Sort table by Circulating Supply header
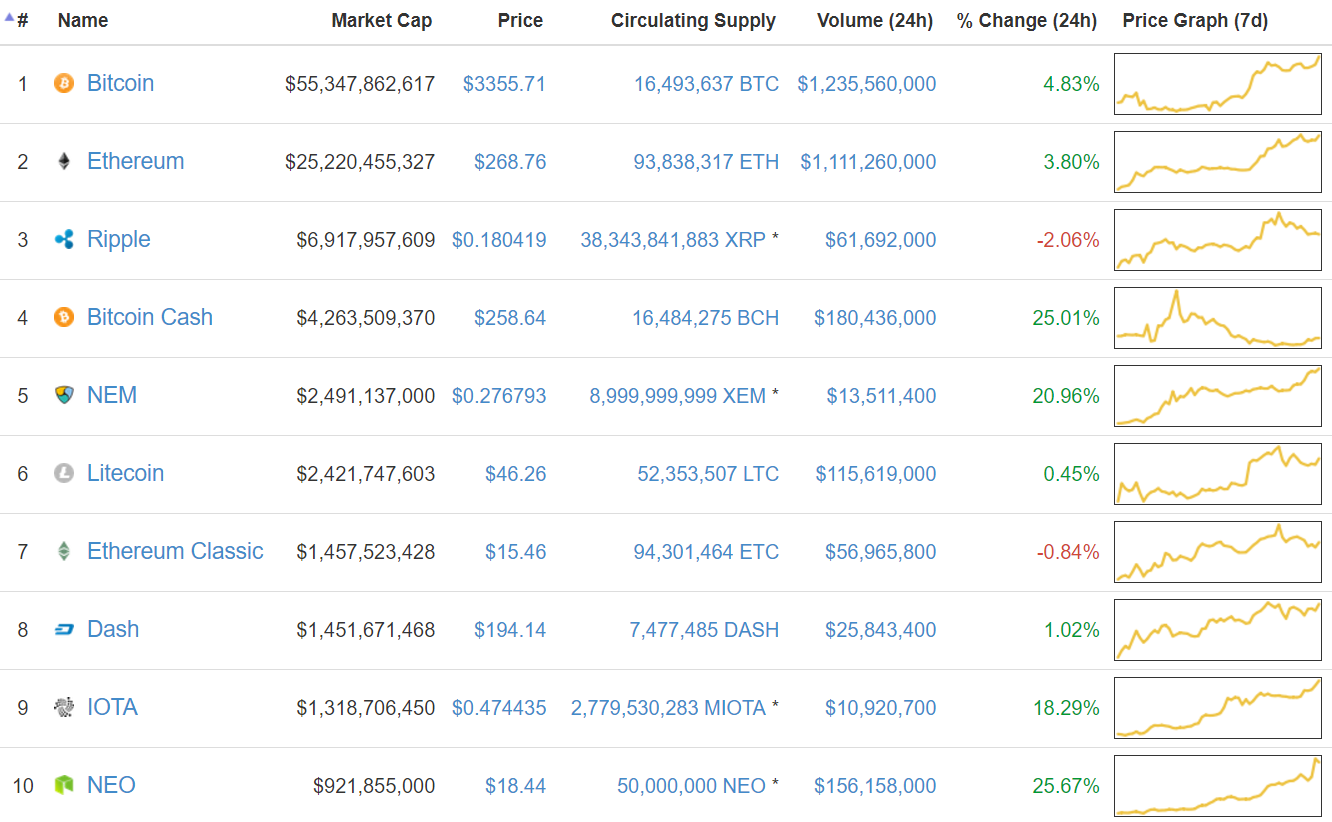The height and width of the screenshot is (822, 1332). 693,21
